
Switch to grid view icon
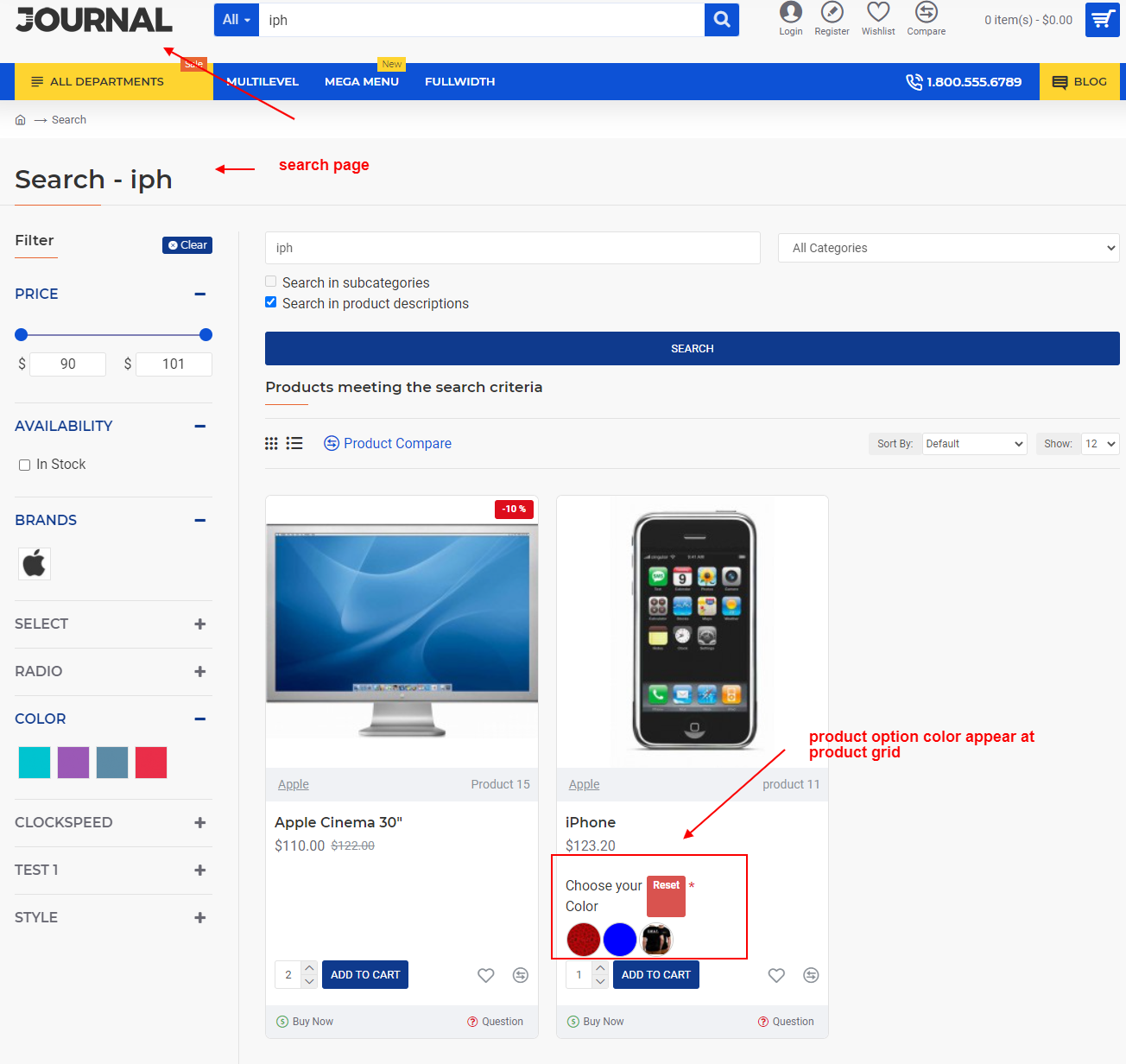(x=271, y=443)
